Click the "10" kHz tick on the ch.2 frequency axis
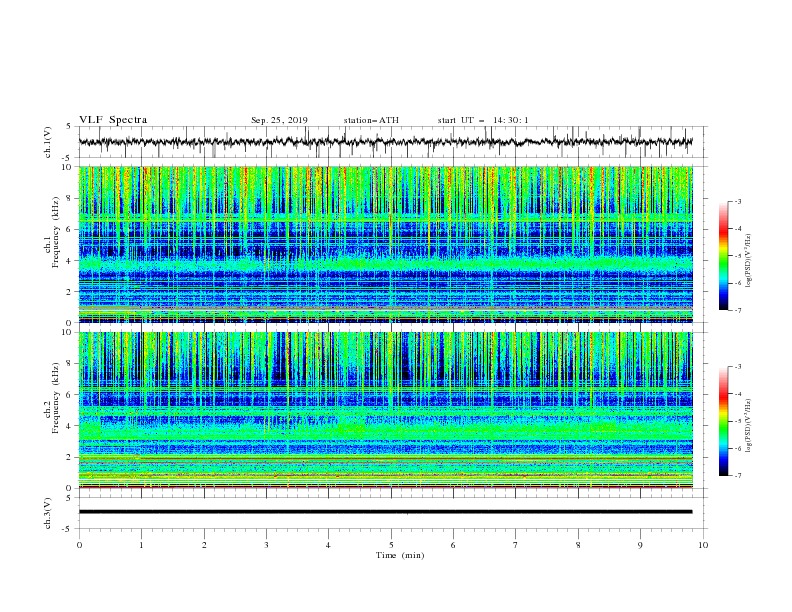 click(x=69, y=332)
